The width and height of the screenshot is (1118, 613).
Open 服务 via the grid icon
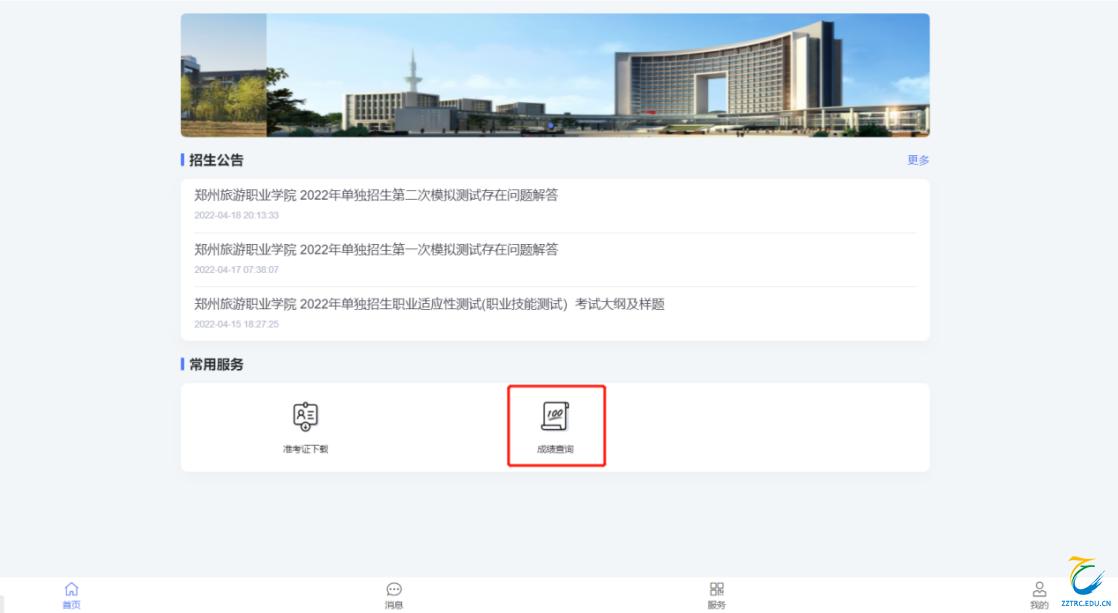coord(716,590)
